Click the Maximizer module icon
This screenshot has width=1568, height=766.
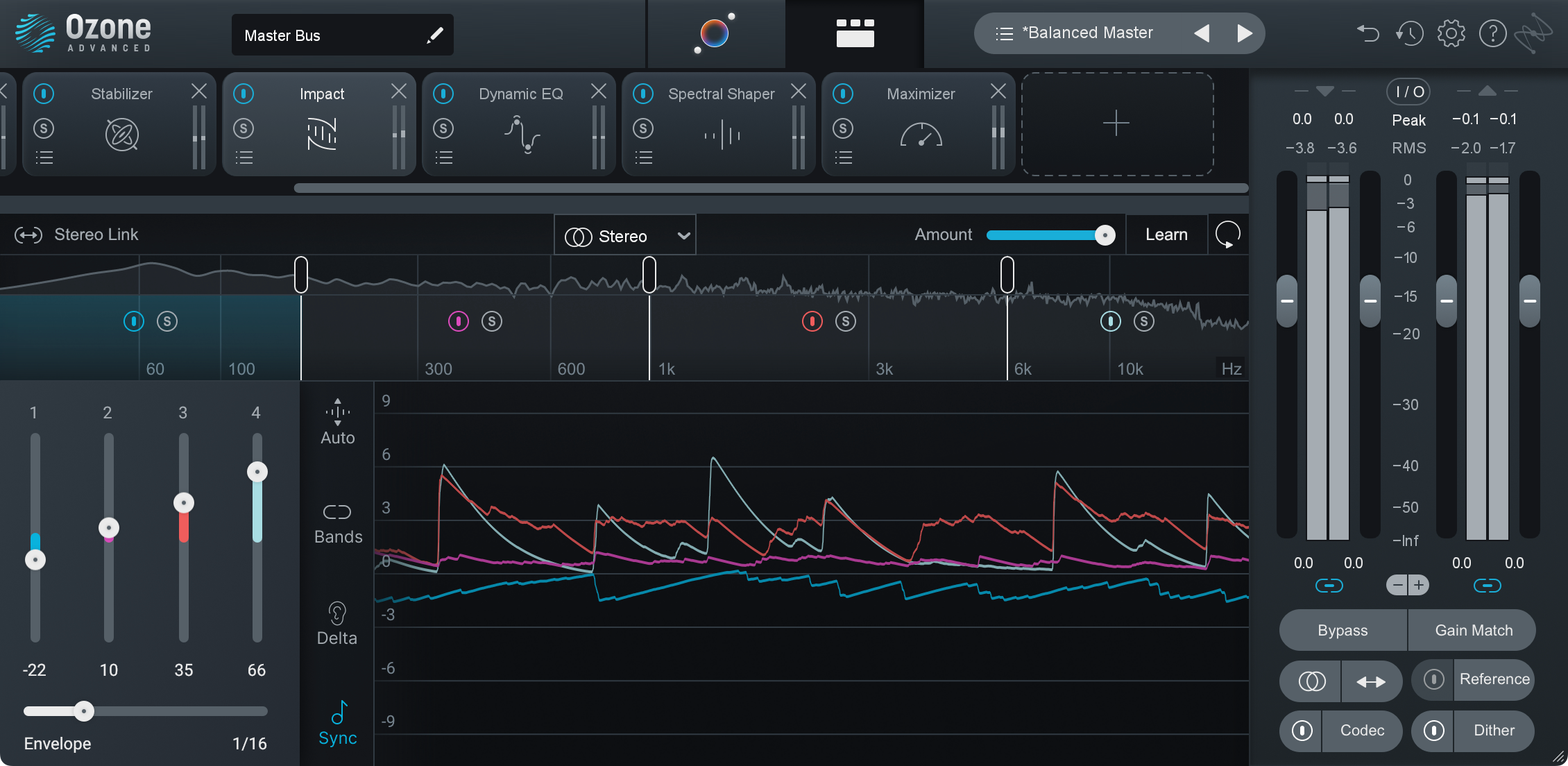(x=921, y=132)
